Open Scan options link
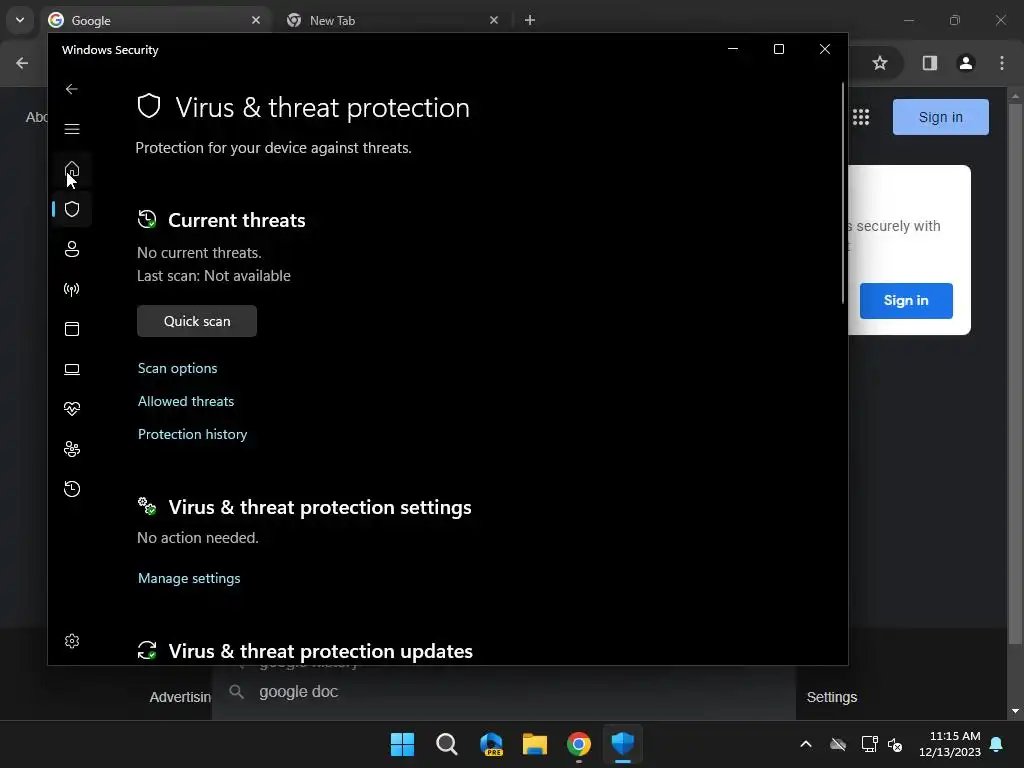This screenshot has width=1024, height=768. (178, 368)
